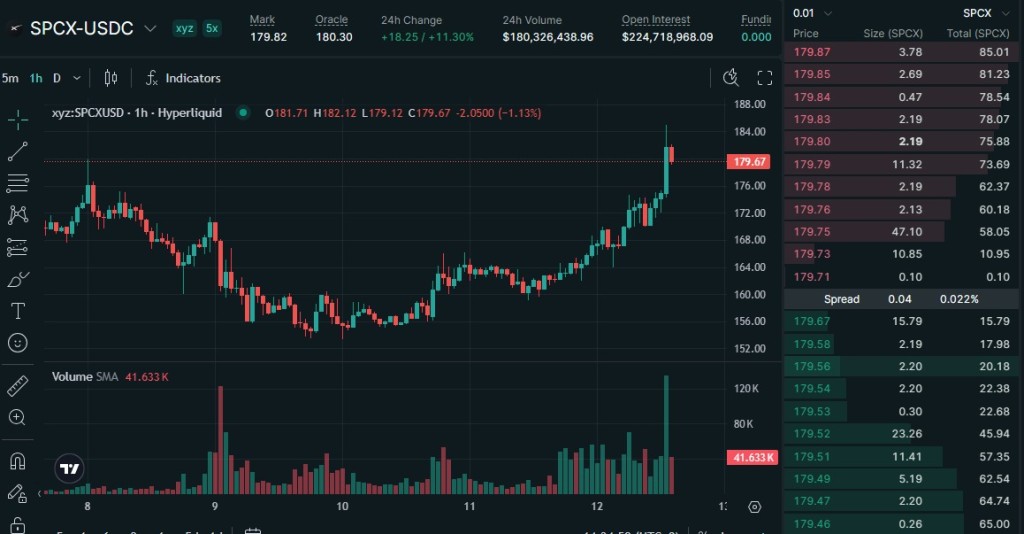Select the crosshair cursor tool
This screenshot has width=1024, height=534.
(18, 119)
